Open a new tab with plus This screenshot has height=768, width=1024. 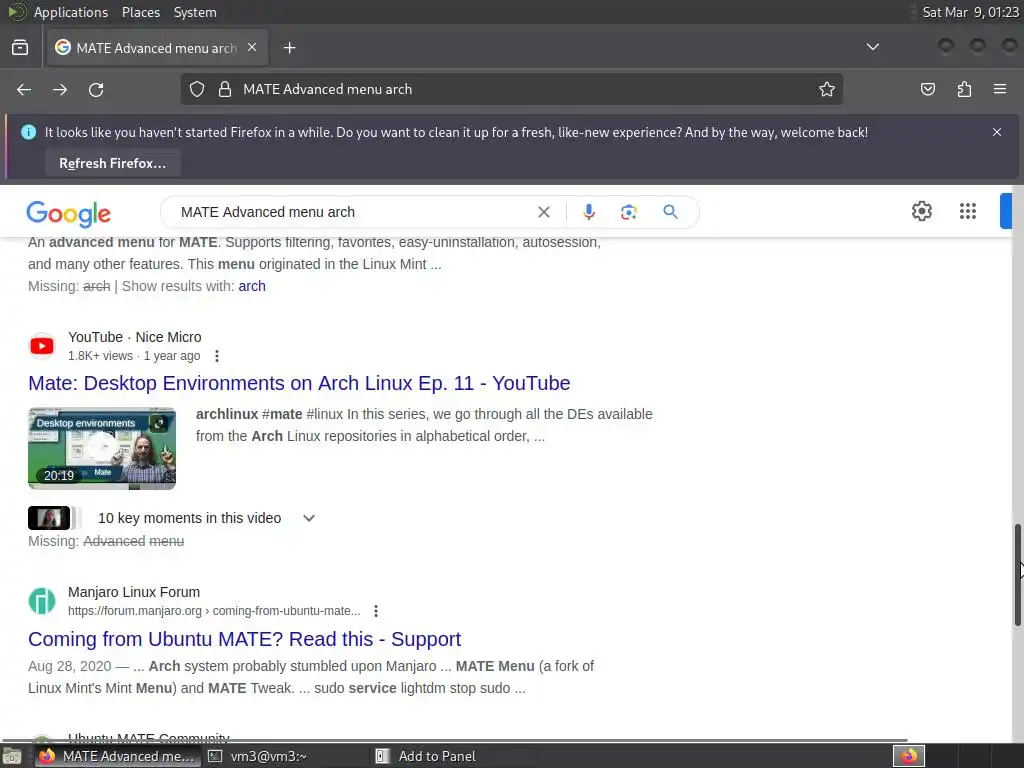tap(289, 48)
